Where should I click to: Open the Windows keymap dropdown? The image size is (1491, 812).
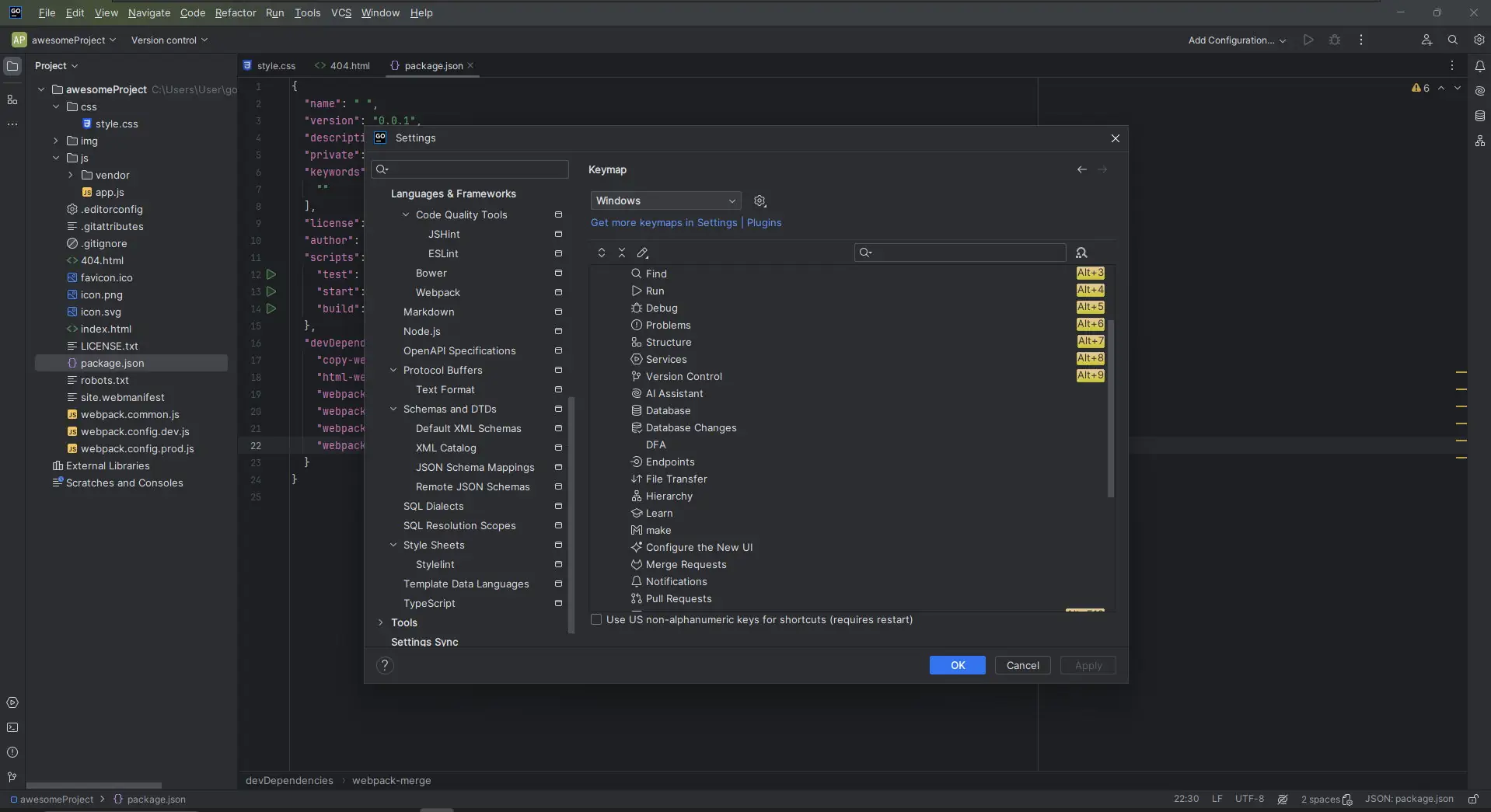pos(665,201)
